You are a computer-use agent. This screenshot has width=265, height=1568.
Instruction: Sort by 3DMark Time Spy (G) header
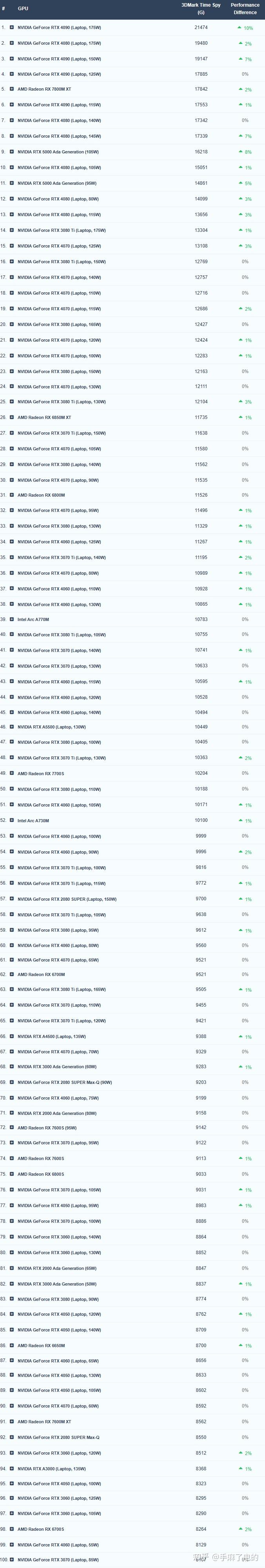click(201, 9)
